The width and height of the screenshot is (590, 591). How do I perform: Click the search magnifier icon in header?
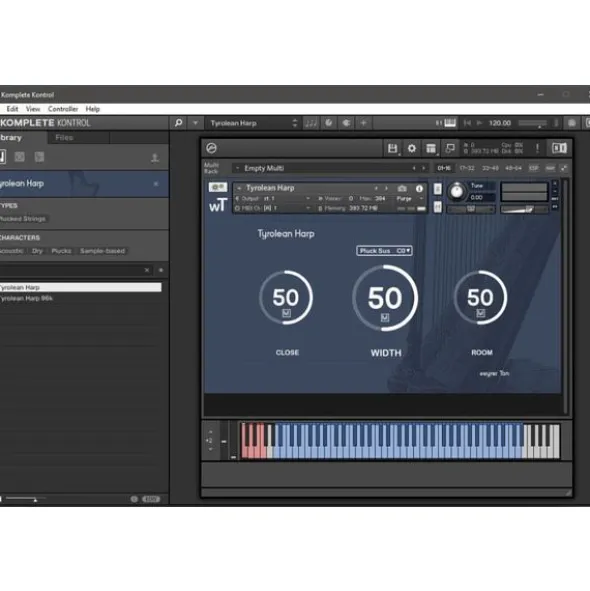pos(179,123)
